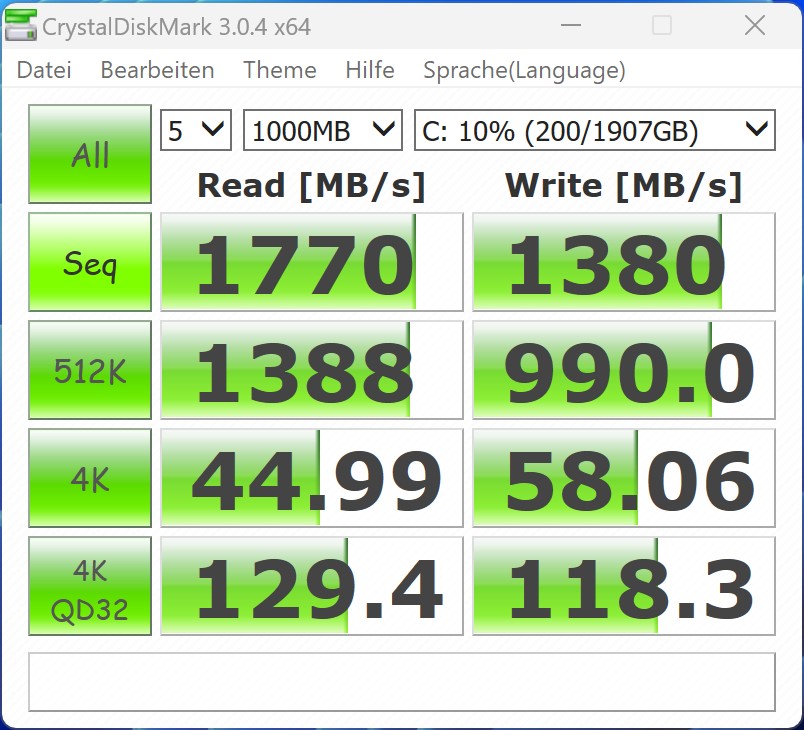Open the Datei menu

(44, 70)
